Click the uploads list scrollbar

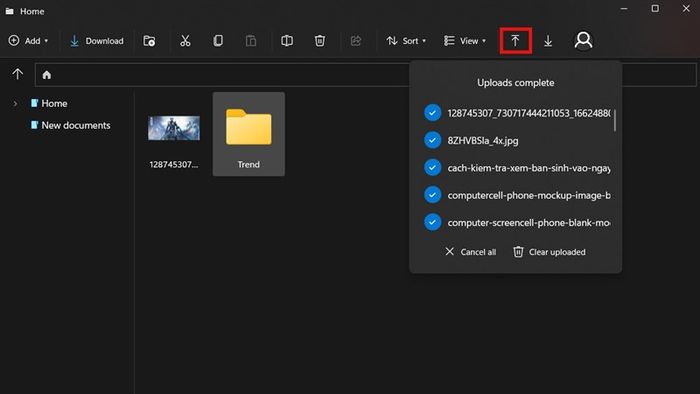[615, 120]
